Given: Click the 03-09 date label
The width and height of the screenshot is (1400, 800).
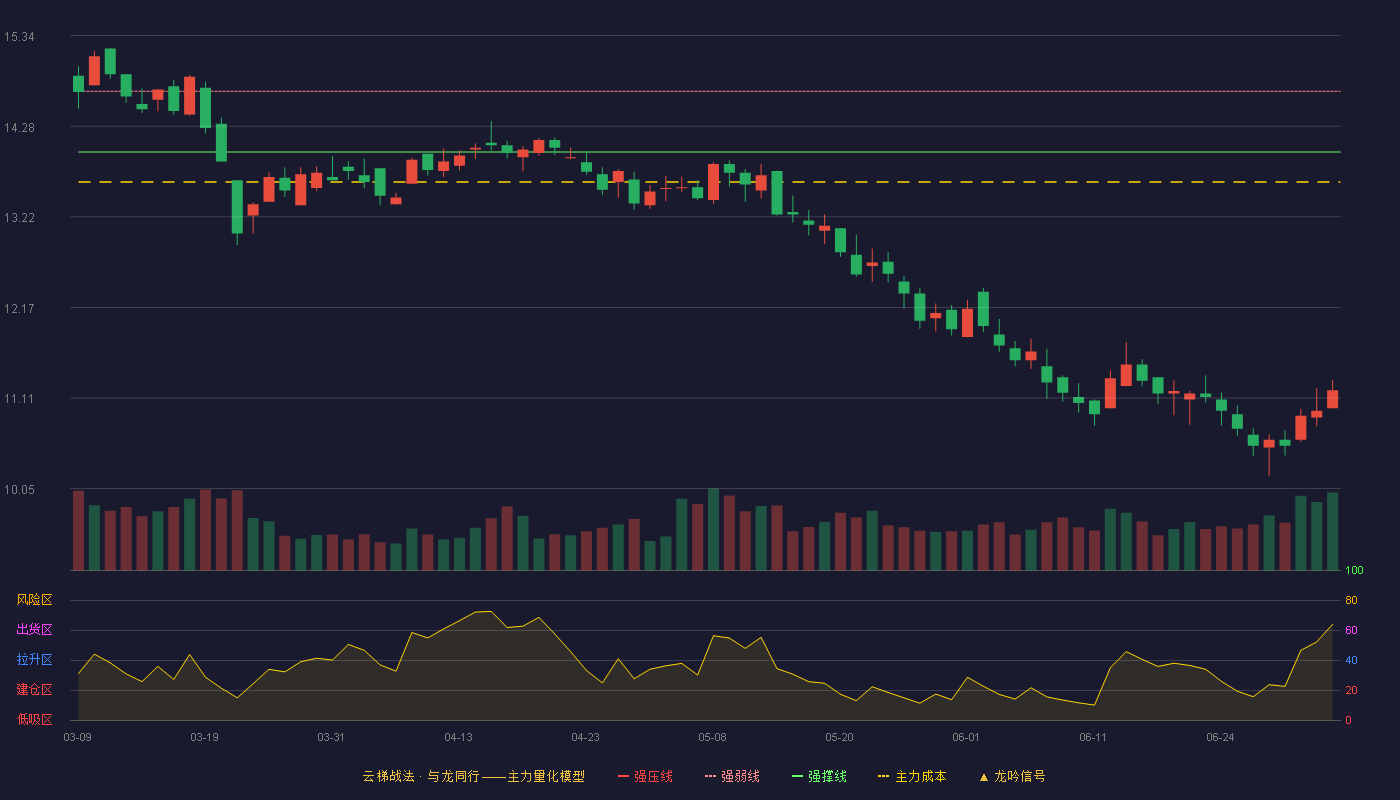Looking at the screenshot, I should tap(78, 737).
